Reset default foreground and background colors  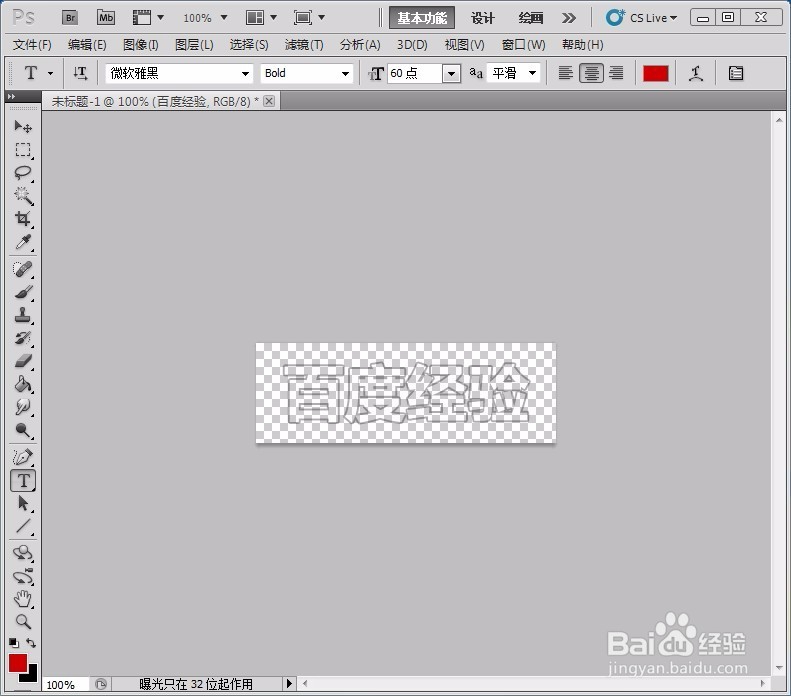(14, 643)
